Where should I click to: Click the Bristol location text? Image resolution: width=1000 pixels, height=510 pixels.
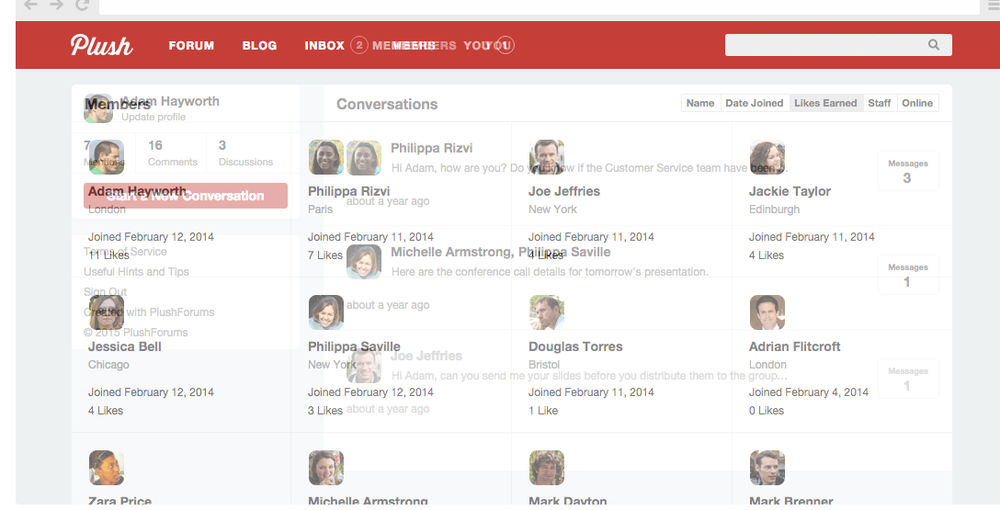[544, 365]
